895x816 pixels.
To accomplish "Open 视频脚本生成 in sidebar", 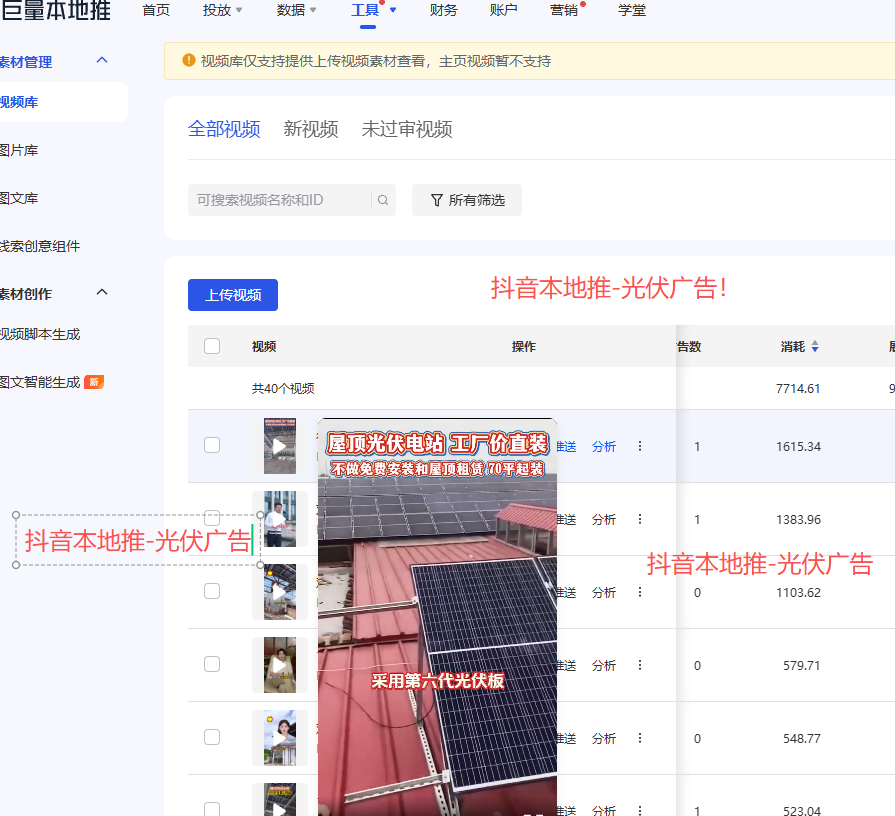I will (x=40, y=334).
